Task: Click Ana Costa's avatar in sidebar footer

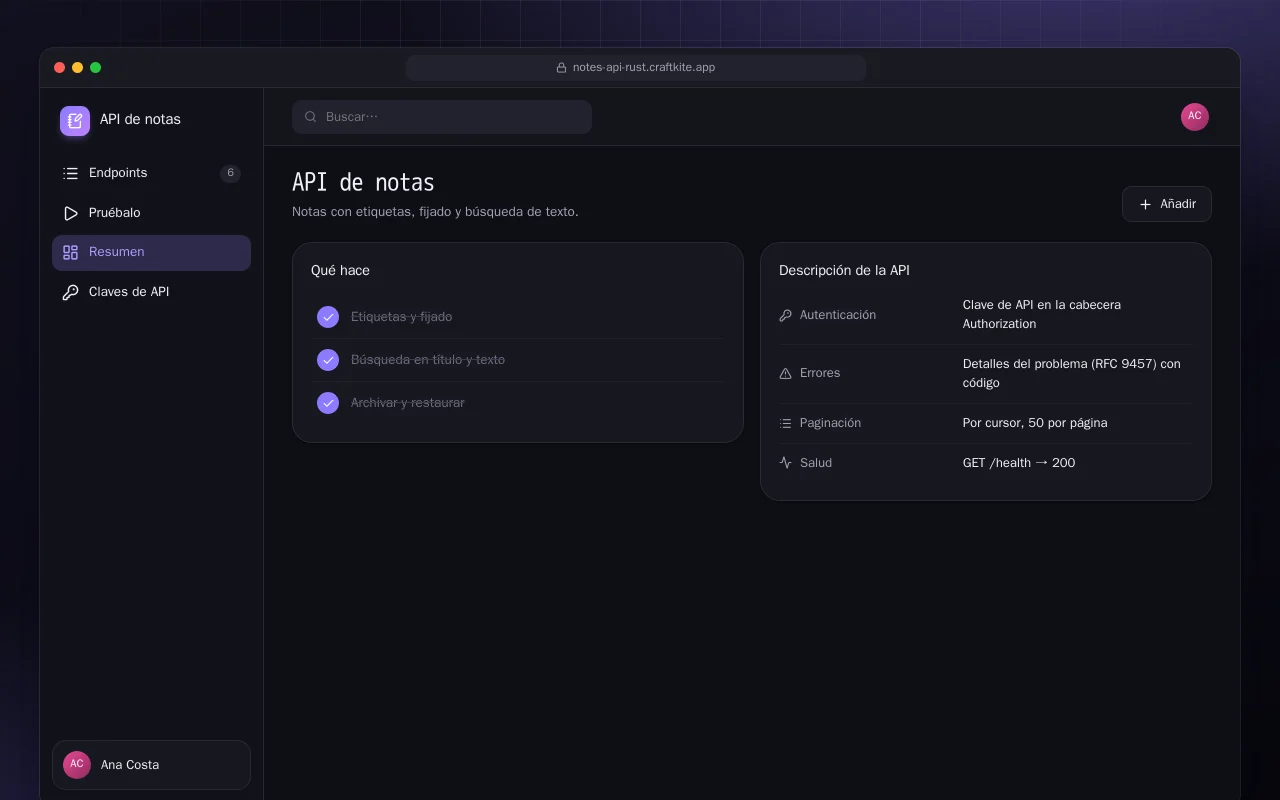Action: point(77,765)
